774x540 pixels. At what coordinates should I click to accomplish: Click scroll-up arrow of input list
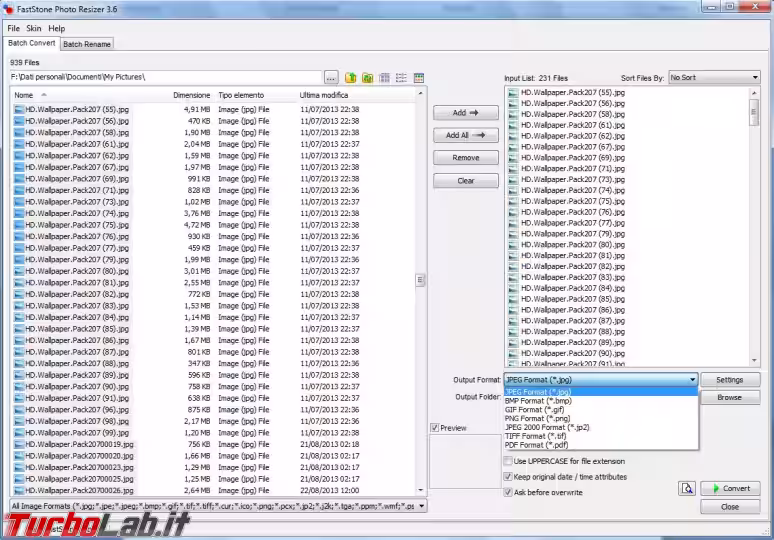754,93
